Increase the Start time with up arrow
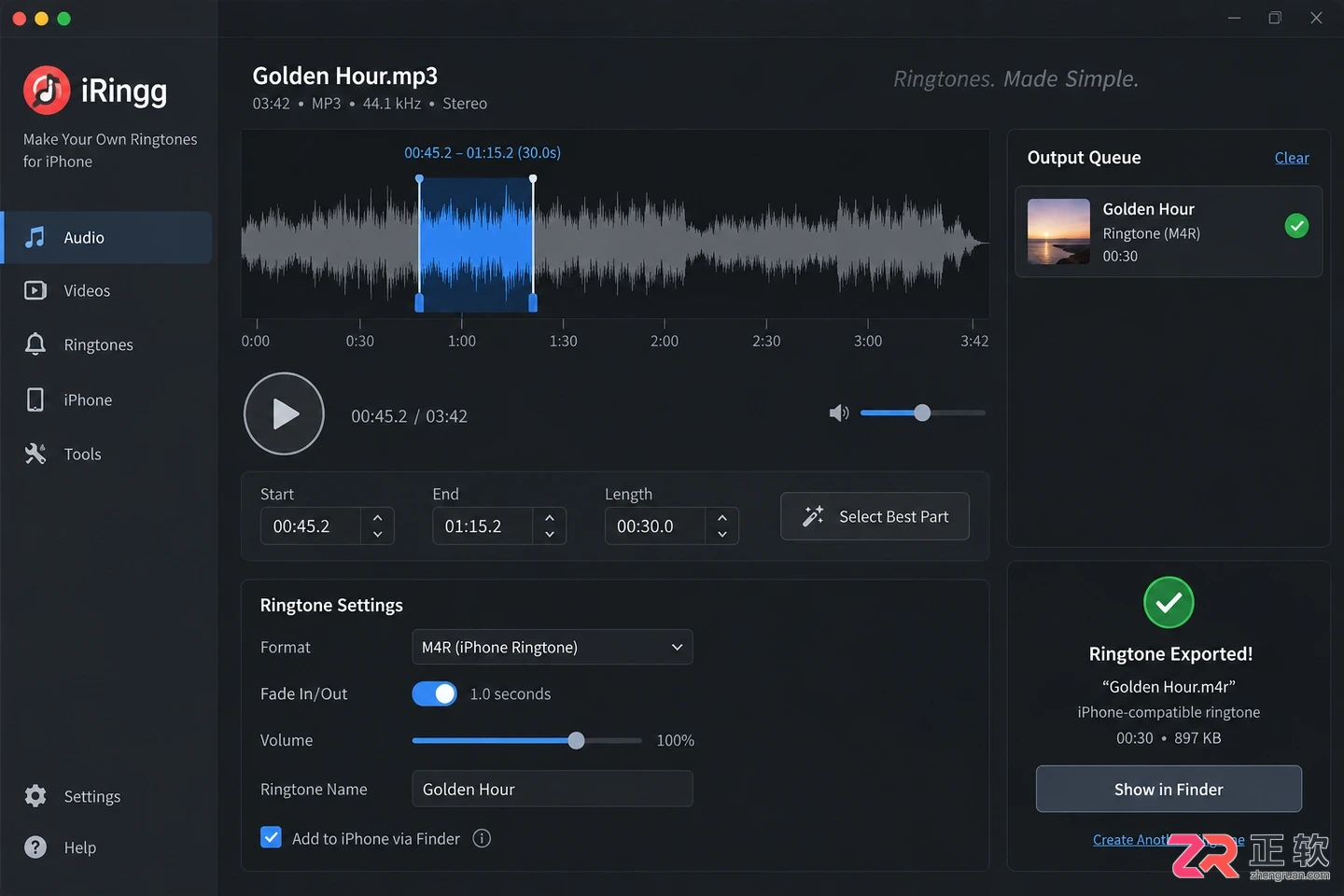1344x896 pixels. pyautogui.click(x=377, y=517)
